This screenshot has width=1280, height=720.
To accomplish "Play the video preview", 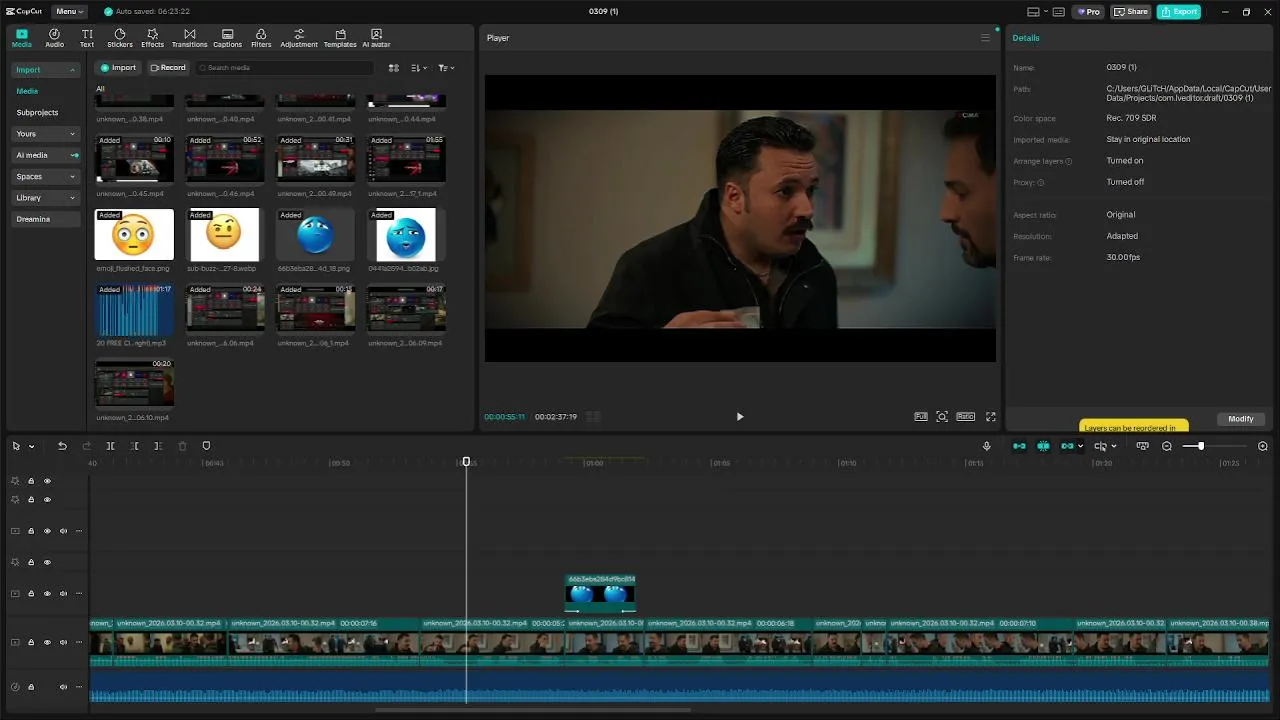I will [740, 417].
